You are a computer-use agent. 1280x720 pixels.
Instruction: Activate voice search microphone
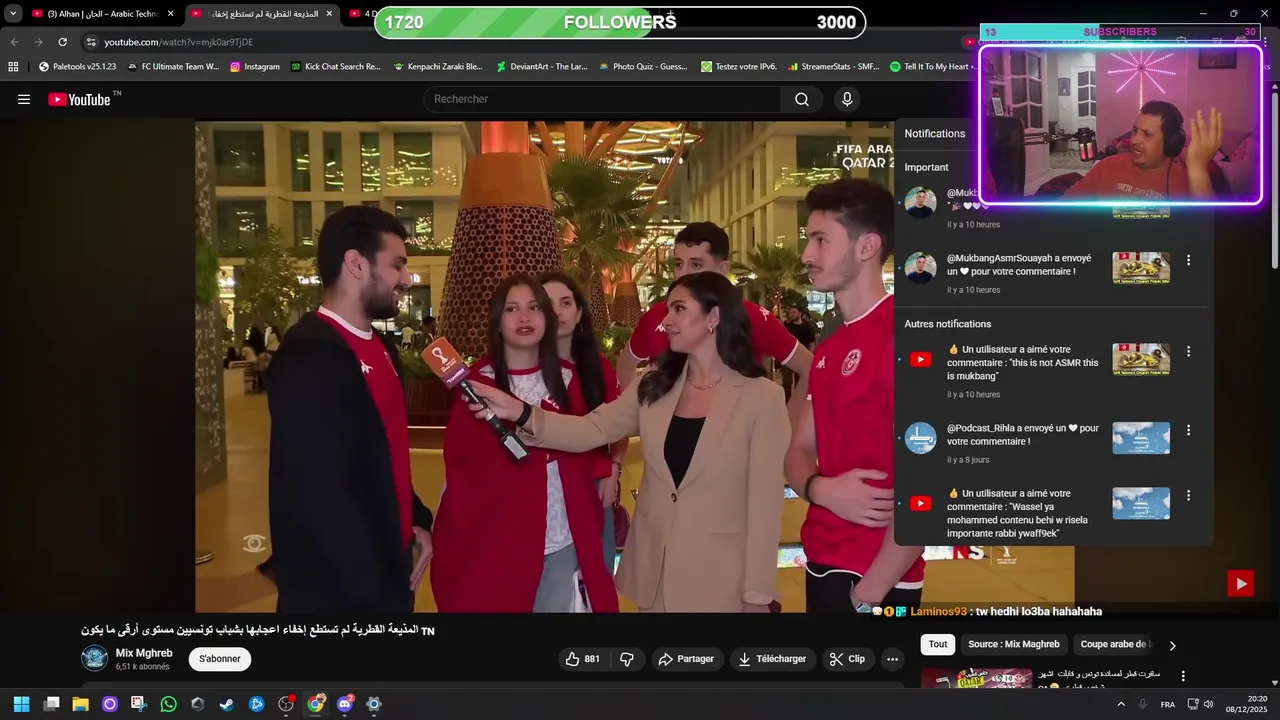[x=847, y=99]
